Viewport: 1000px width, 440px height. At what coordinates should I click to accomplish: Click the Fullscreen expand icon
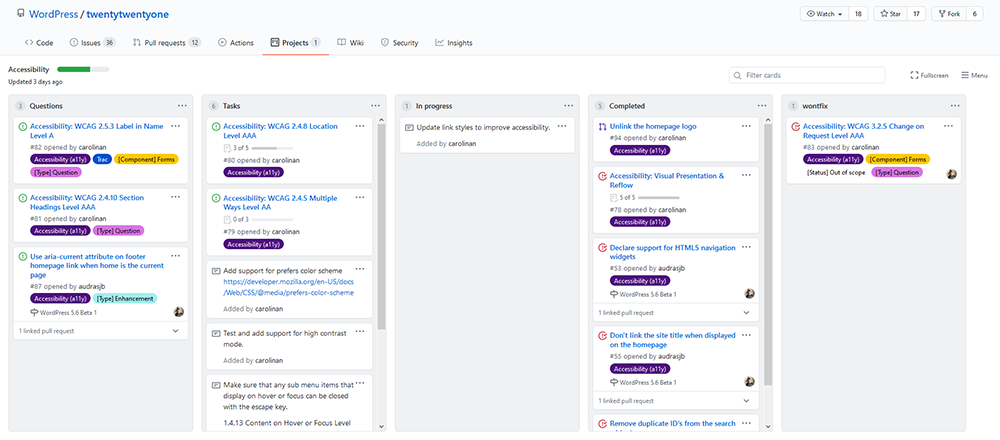(x=915, y=75)
